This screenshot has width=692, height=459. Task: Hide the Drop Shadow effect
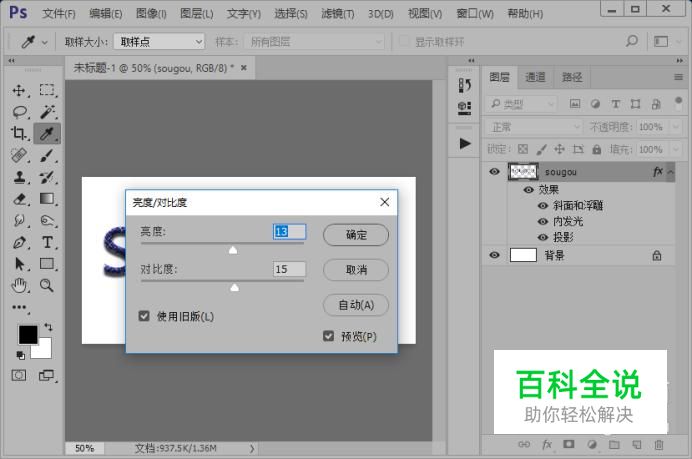click(543, 237)
